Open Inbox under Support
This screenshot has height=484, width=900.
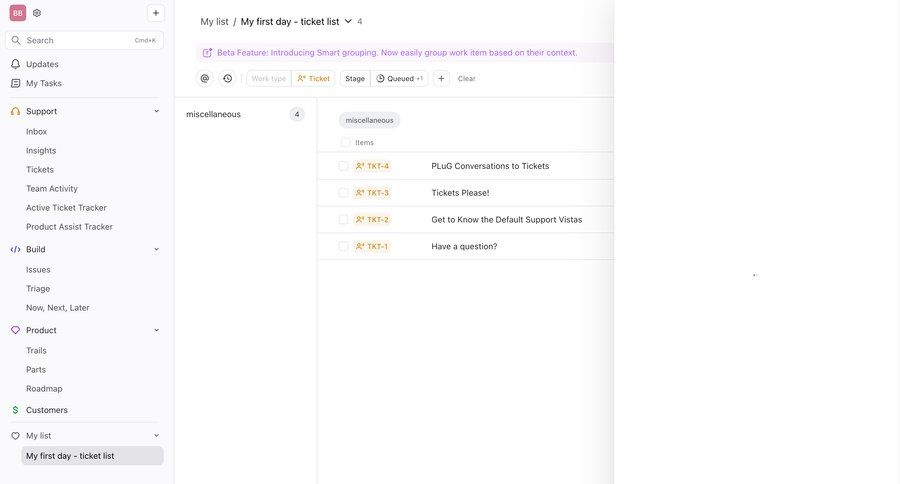[36, 131]
